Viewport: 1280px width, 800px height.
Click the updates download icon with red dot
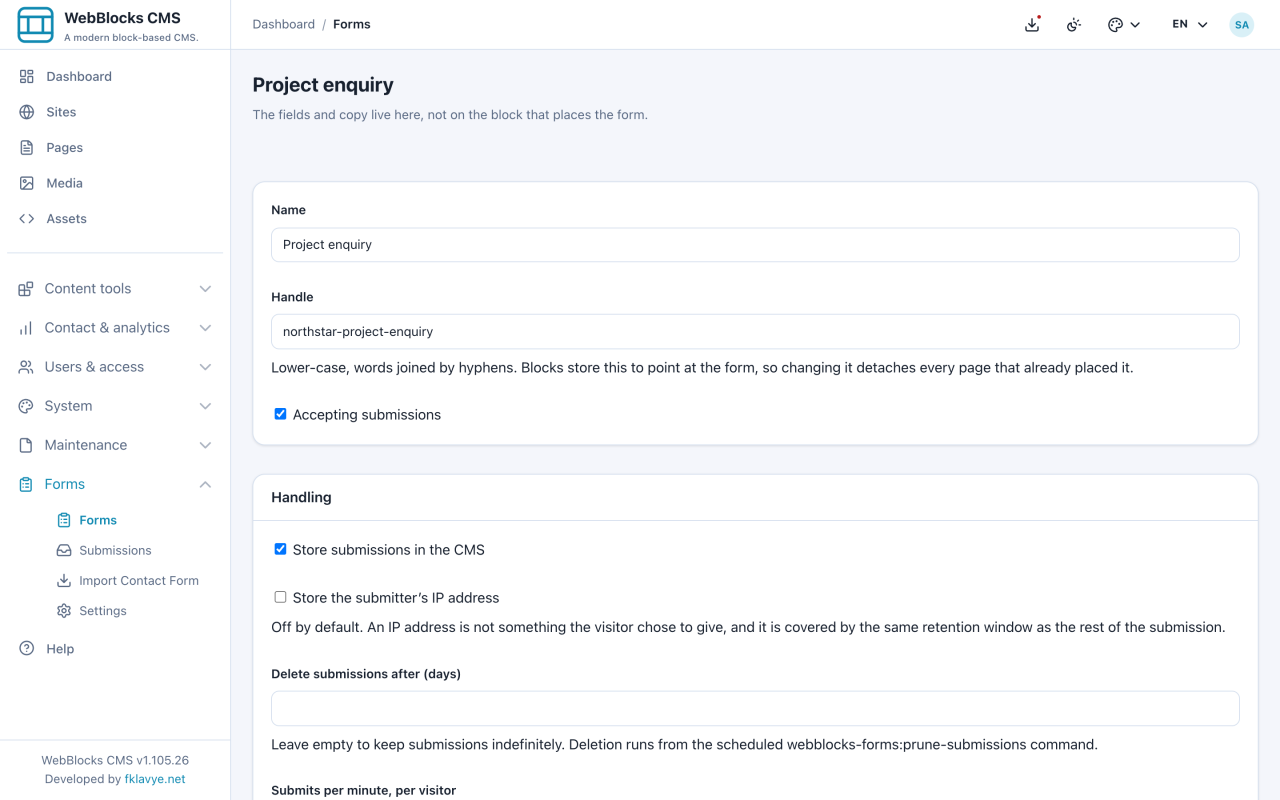(x=1032, y=24)
